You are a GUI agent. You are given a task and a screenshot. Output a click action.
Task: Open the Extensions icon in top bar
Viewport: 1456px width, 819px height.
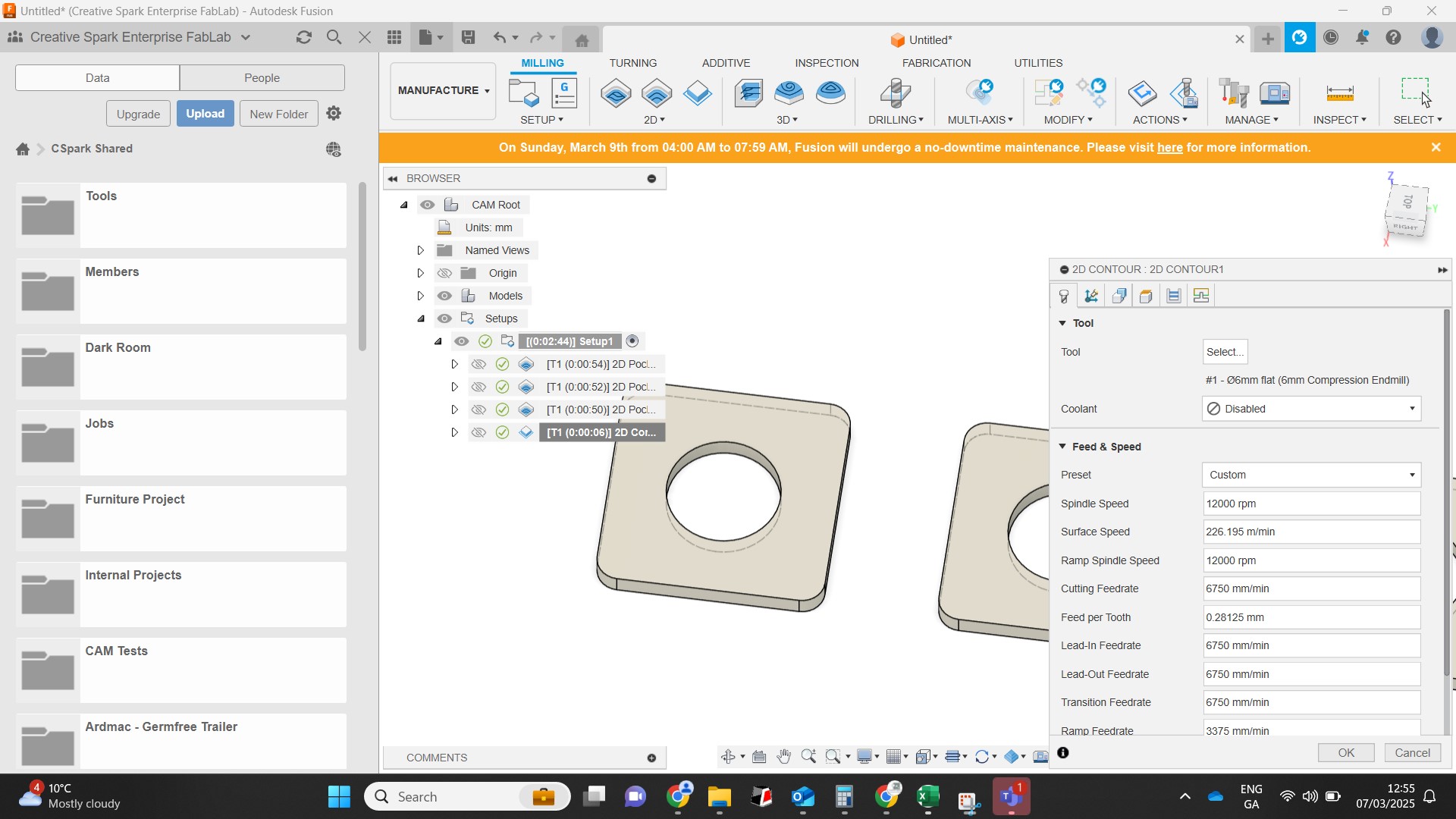click(x=1300, y=37)
